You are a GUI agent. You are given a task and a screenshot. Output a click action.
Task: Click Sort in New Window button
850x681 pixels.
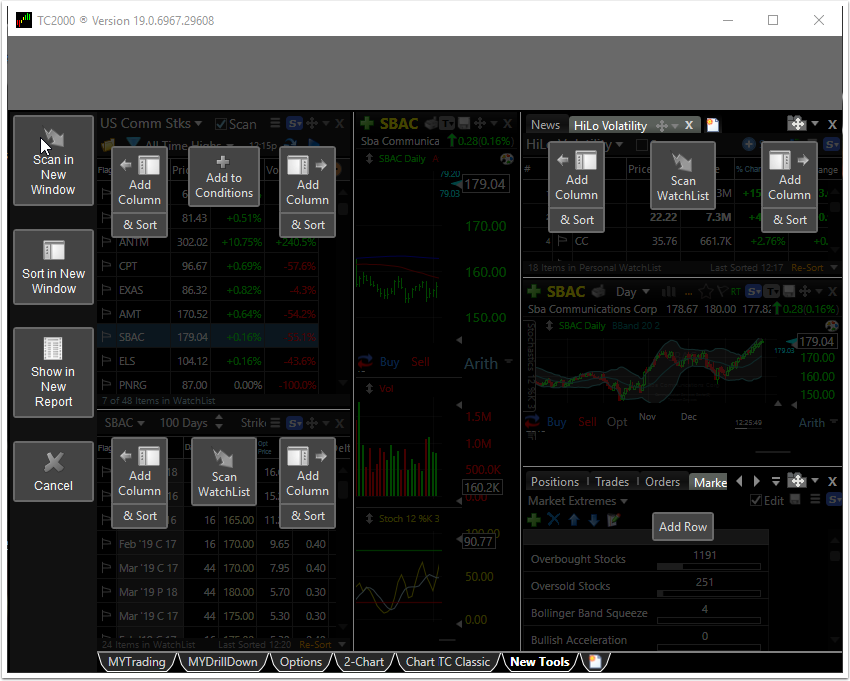coord(53,267)
